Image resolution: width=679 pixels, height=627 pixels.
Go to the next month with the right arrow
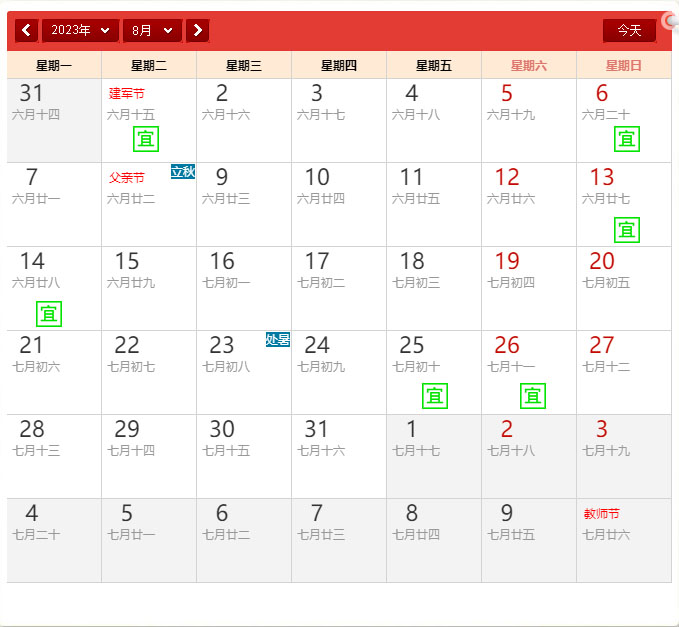(197, 30)
